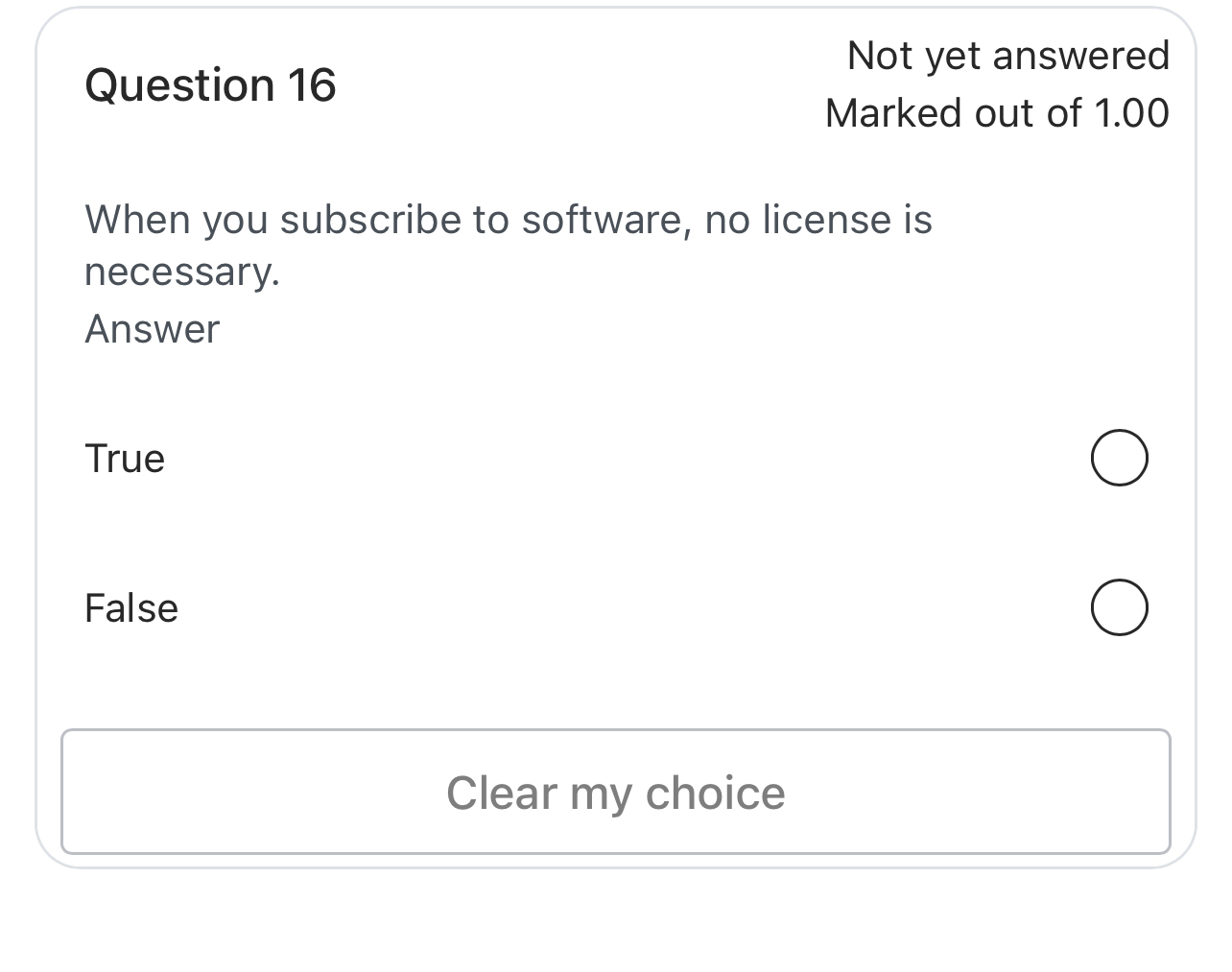Click the question statement about software subscription
This screenshot has width=1232, height=972.
(x=509, y=219)
